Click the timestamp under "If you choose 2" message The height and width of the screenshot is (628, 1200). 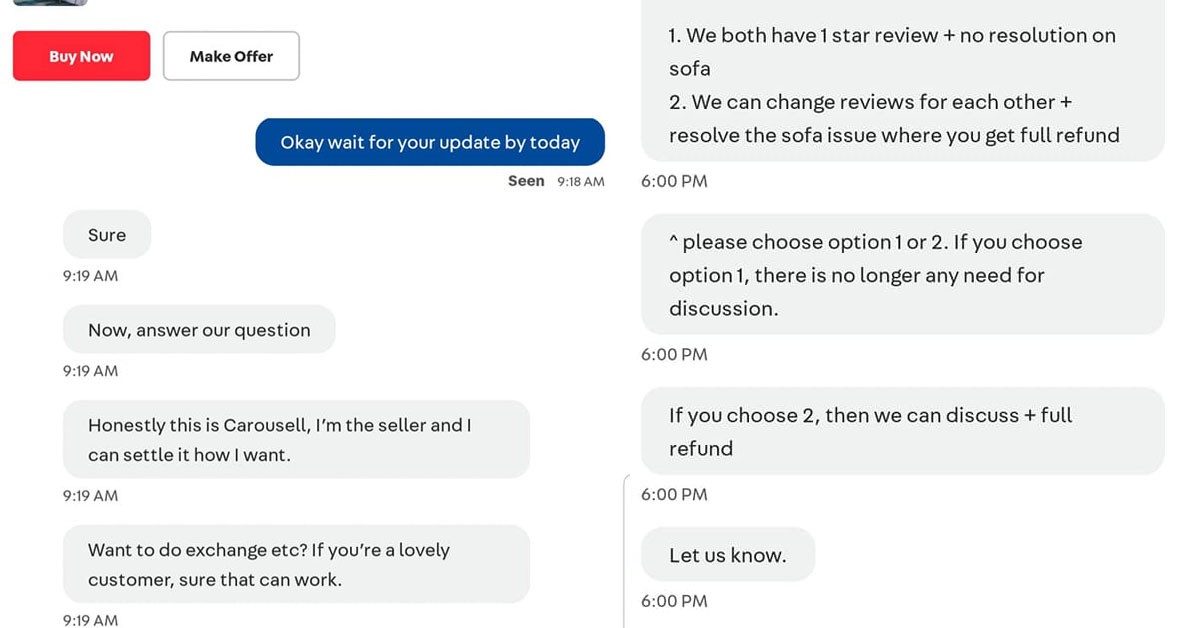(674, 494)
